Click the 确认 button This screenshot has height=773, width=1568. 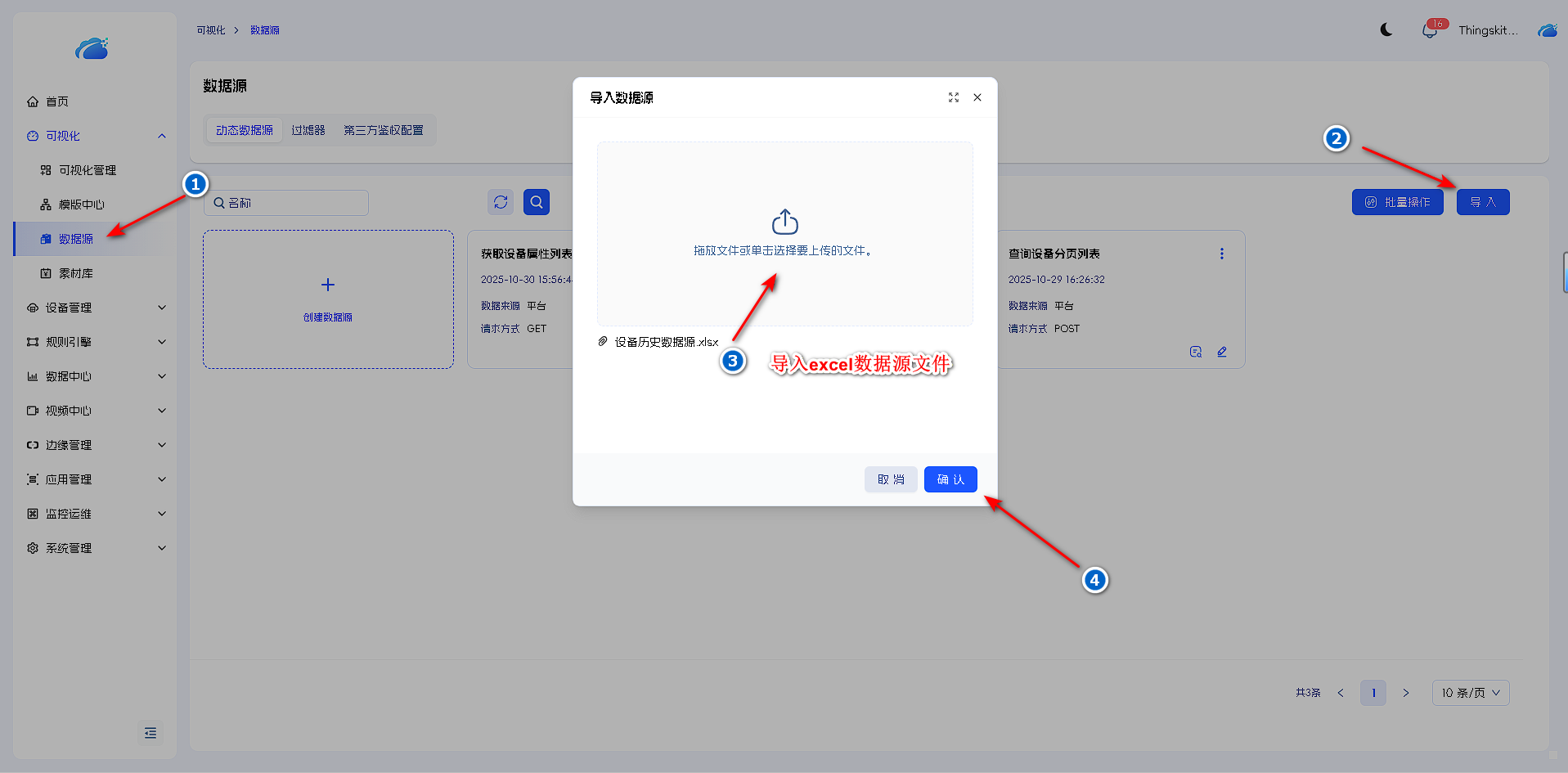pyautogui.click(x=950, y=479)
